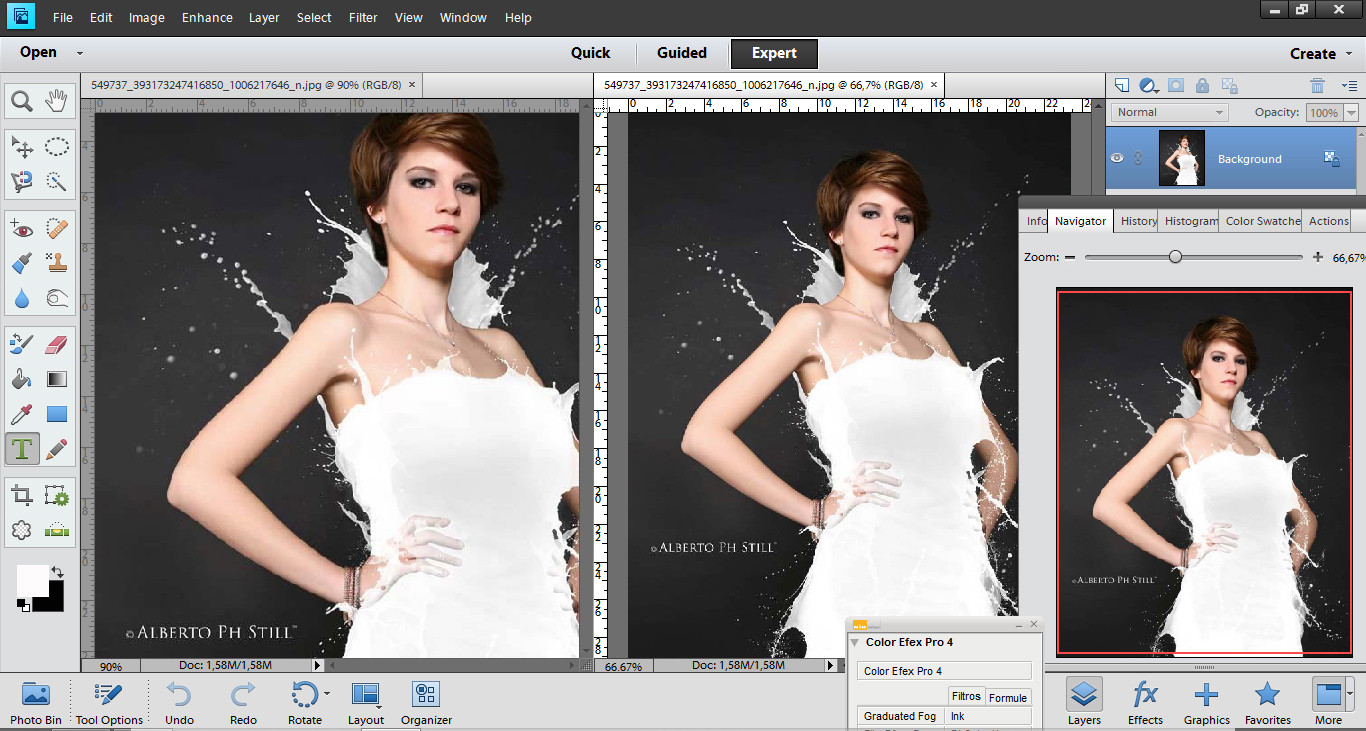Select the Sponge tool
1366x731 pixels.
pos(57,298)
